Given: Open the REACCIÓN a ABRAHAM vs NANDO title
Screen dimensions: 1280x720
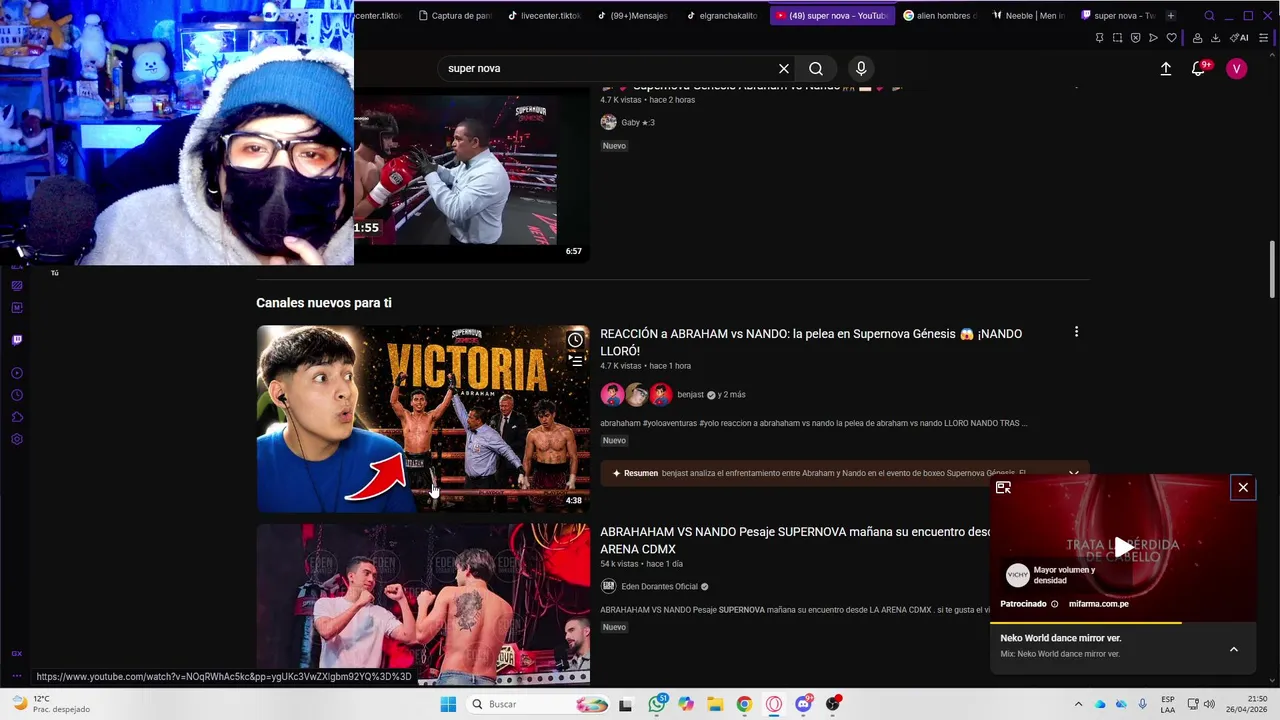Looking at the screenshot, I should [811, 342].
